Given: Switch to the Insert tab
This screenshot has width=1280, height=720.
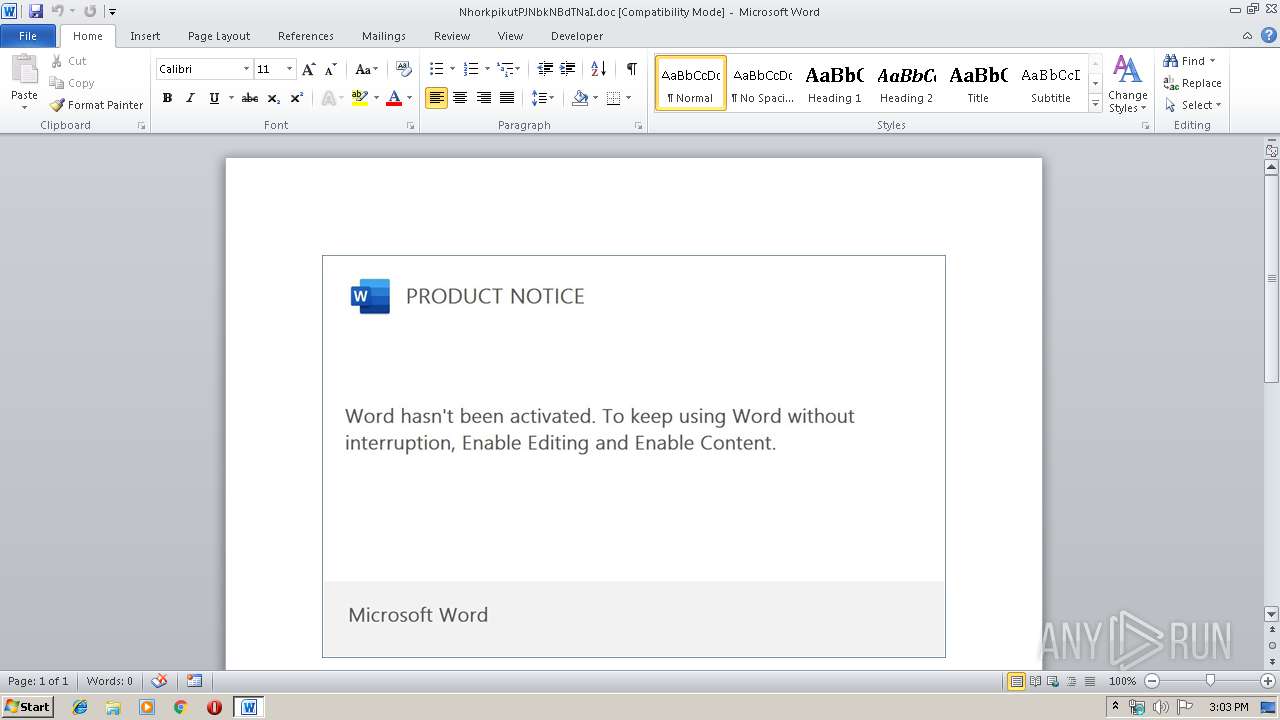Looking at the screenshot, I should pyautogui.click(x=145, y=36).
